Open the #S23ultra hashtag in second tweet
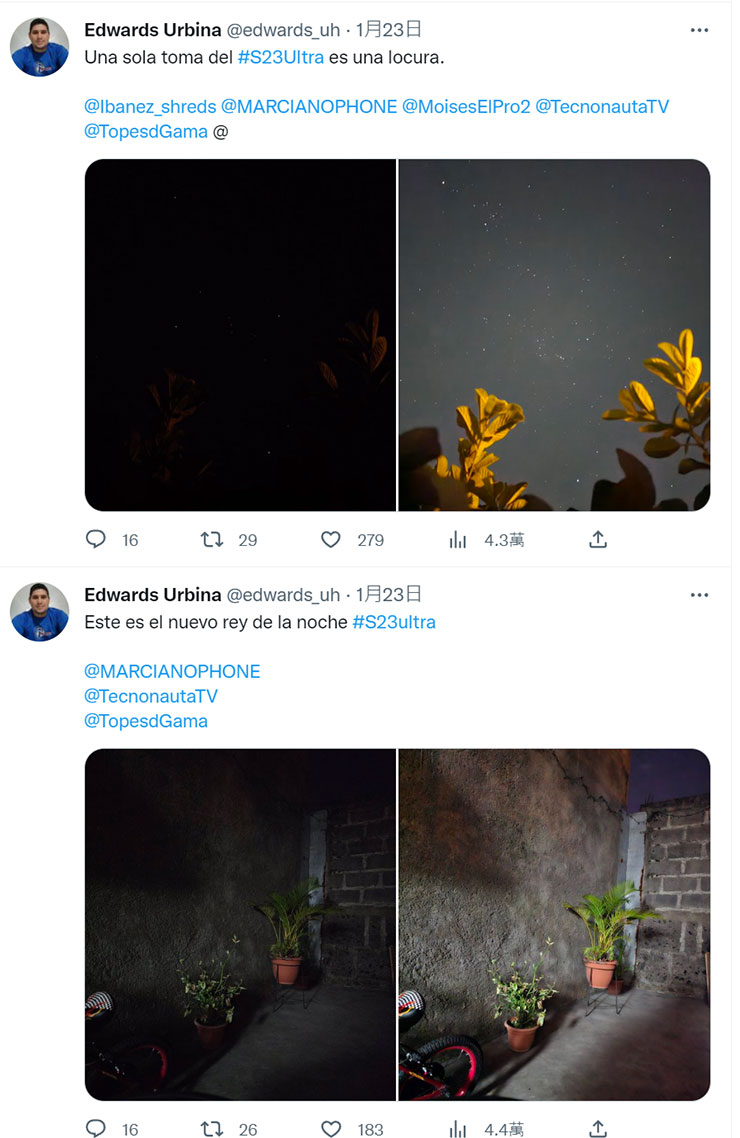Screen dimensions: 740x1138 tap(394, 622)
